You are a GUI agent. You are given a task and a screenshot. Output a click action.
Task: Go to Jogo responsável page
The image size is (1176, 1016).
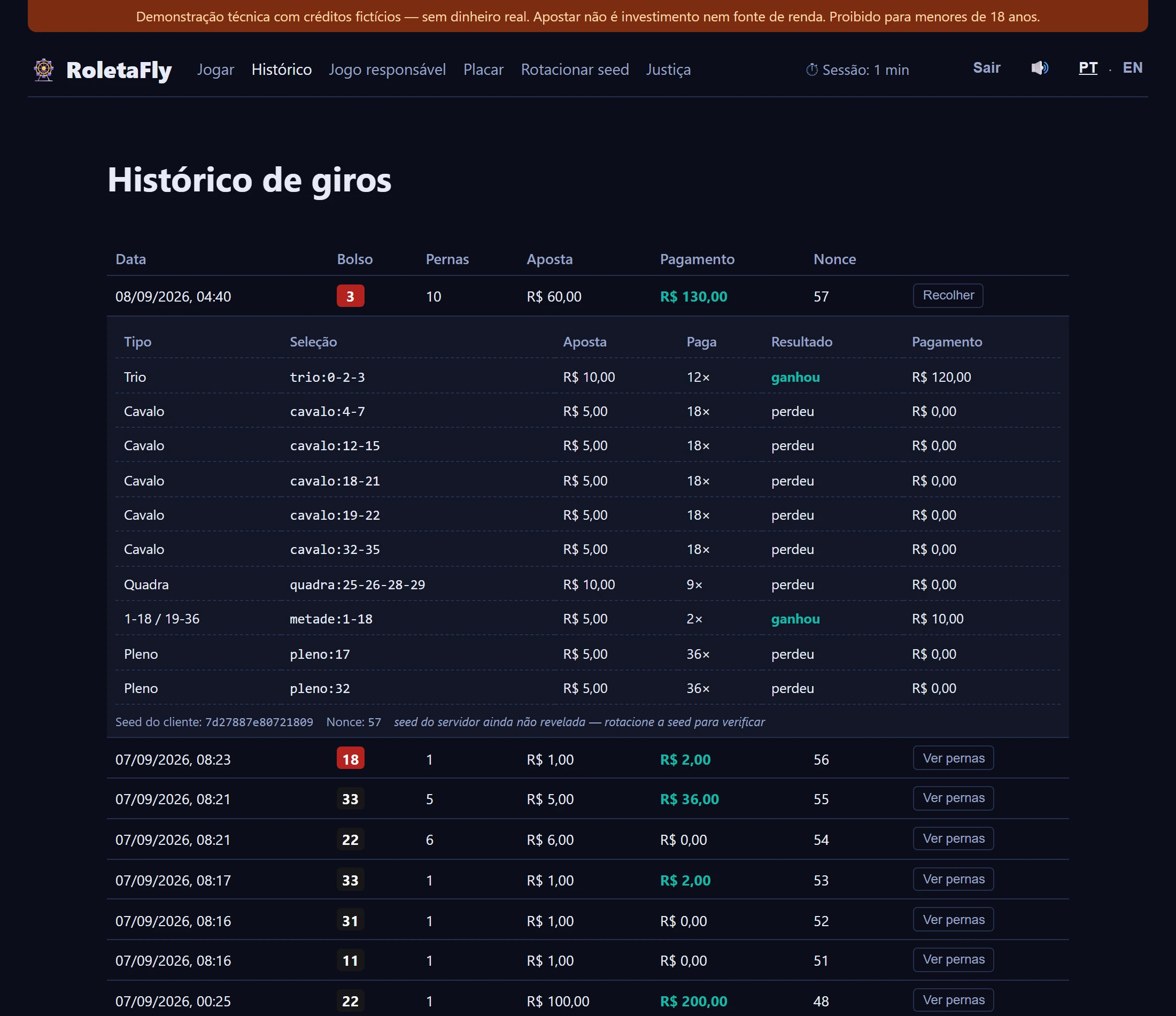click(387, 70)
